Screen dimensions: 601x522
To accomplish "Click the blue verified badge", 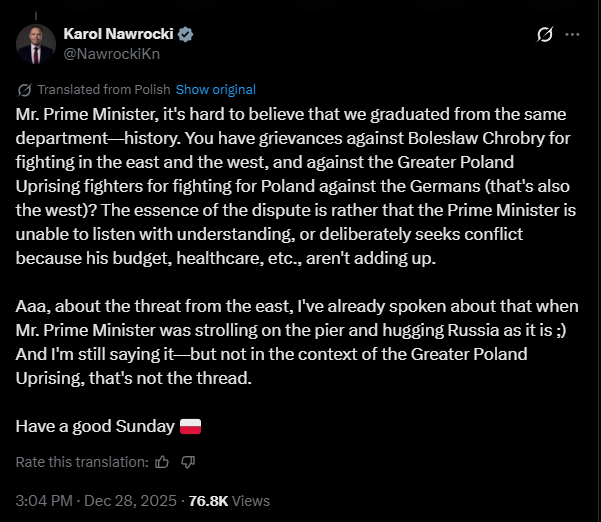I will [x=186, y=35].
